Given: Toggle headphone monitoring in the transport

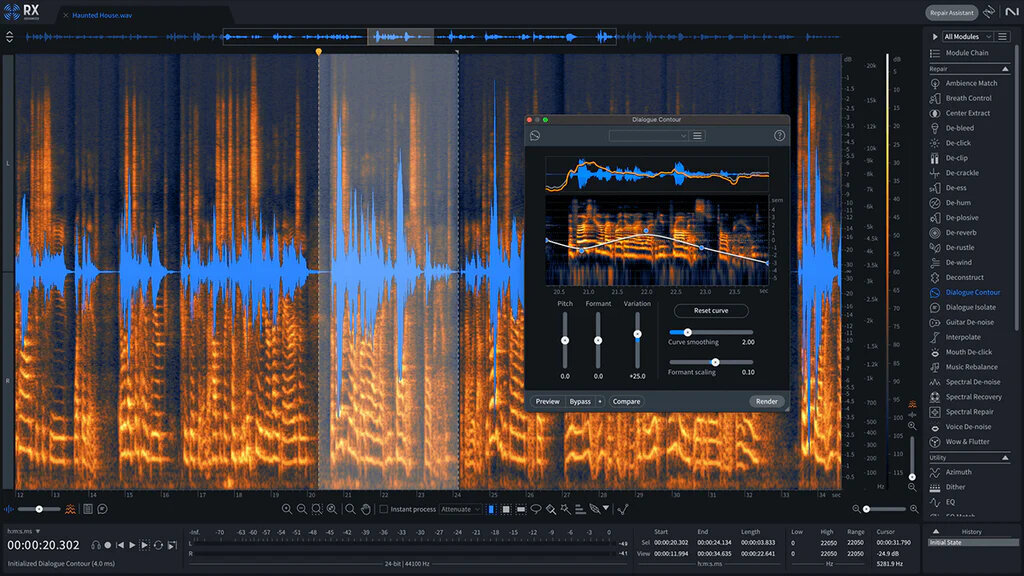Looking at the screenshot, I should 95,545.
